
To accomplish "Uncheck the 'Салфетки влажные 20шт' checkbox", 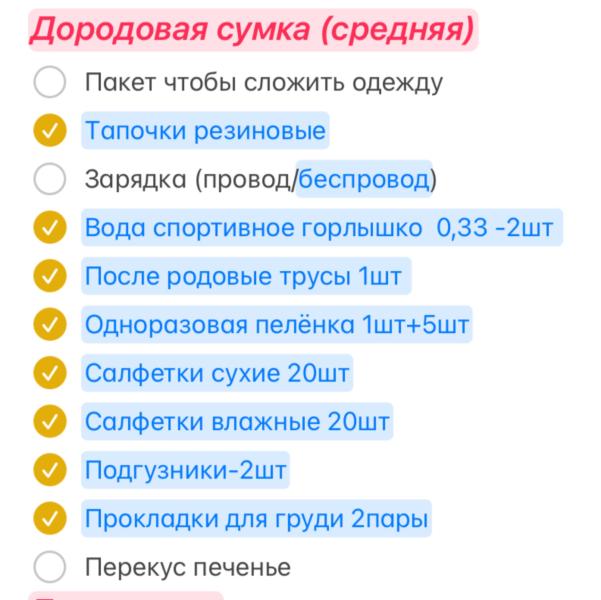I will (x=50, y=422).
